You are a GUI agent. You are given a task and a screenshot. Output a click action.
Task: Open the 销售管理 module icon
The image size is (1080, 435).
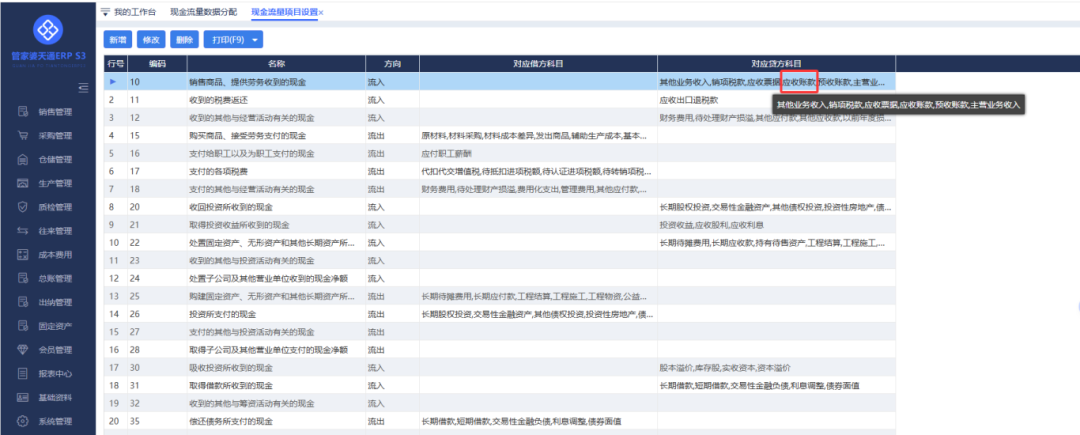pos(23,112)
